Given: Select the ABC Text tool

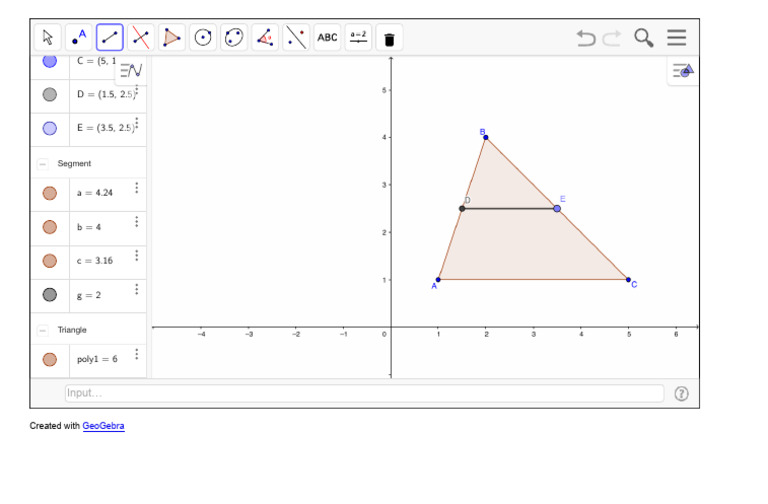Looking at the screenshot, I should pos(327,37).
